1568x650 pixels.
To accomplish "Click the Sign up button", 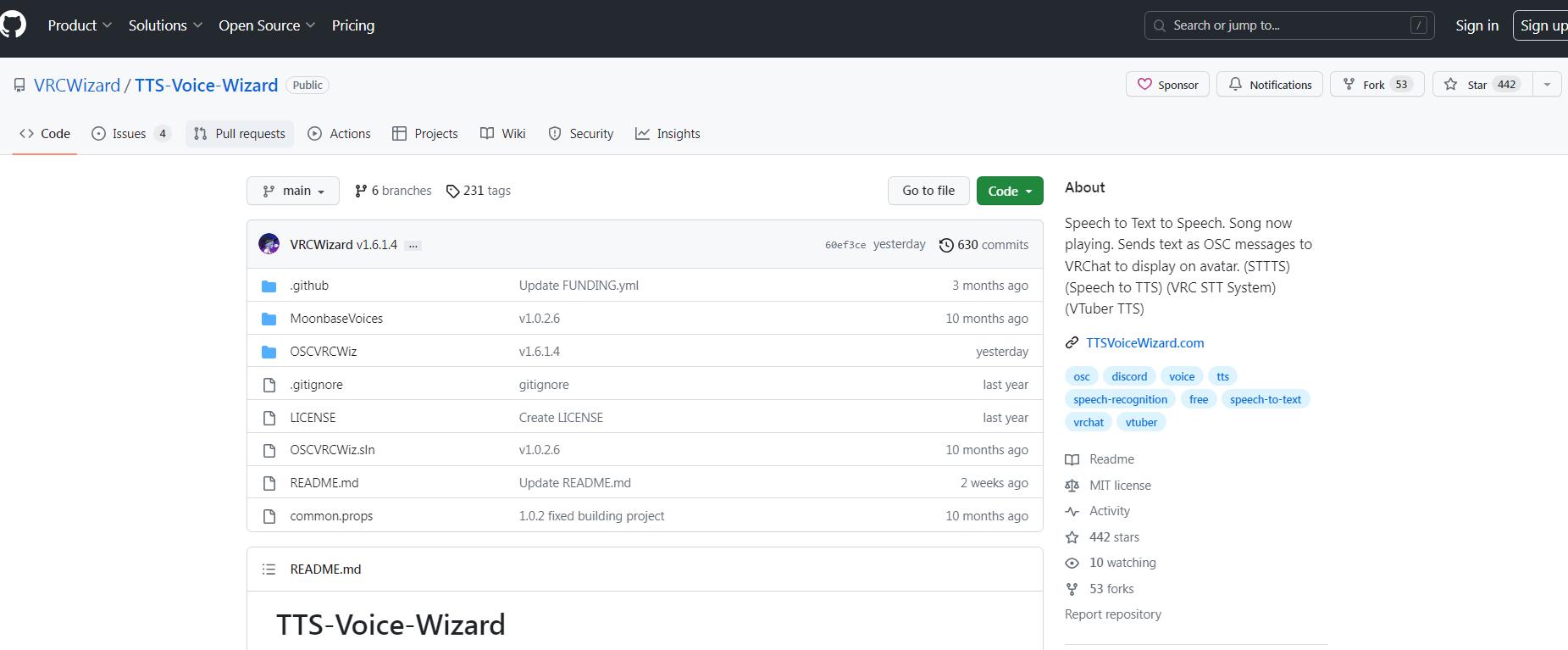I will pos(1542,25).
